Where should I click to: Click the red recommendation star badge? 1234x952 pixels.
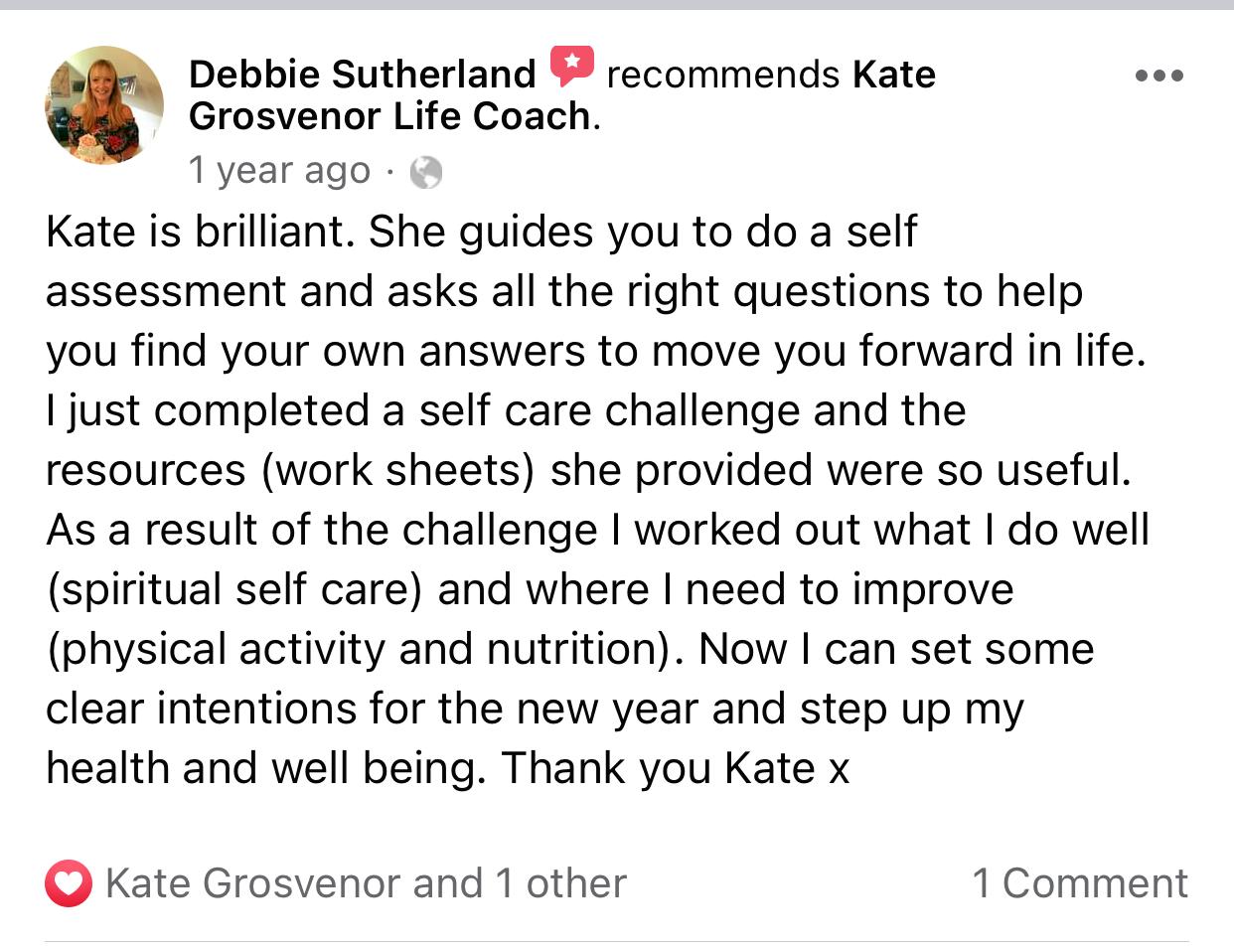pyautogui.click(x=571, y=66)
